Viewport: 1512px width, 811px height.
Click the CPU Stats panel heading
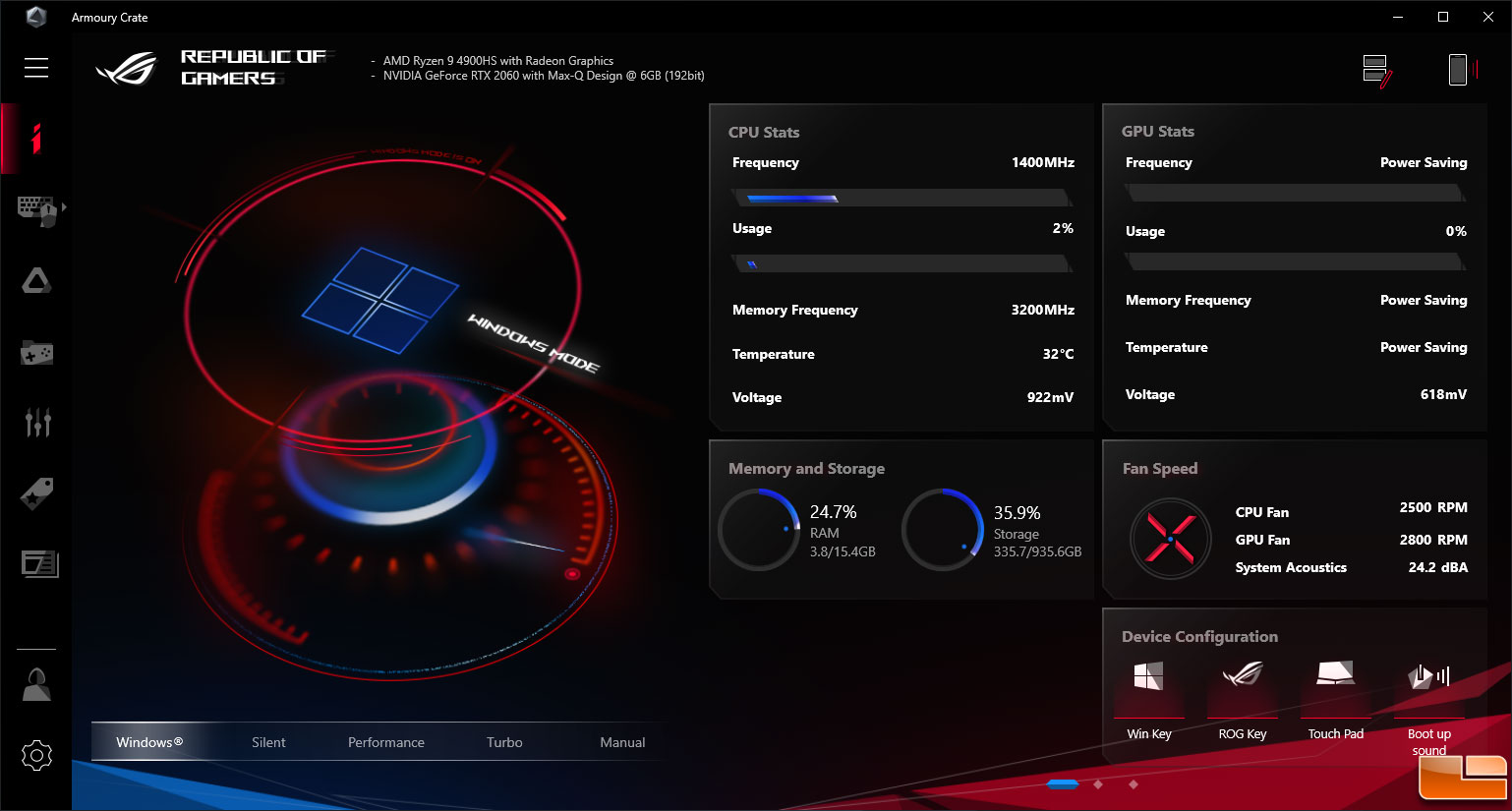point(764,132)
